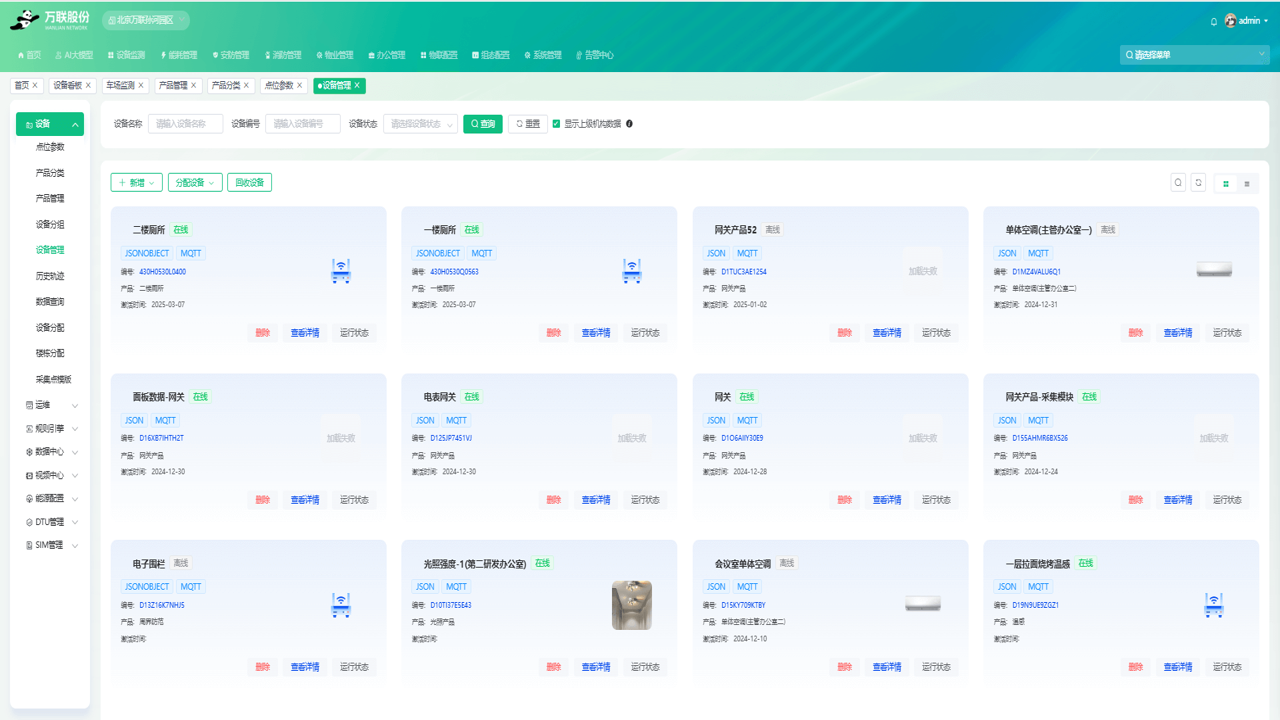This screenshot has width=1280, height=720.
Task: Click 删除 on 网关产品52 card
Action: [845, 333]
